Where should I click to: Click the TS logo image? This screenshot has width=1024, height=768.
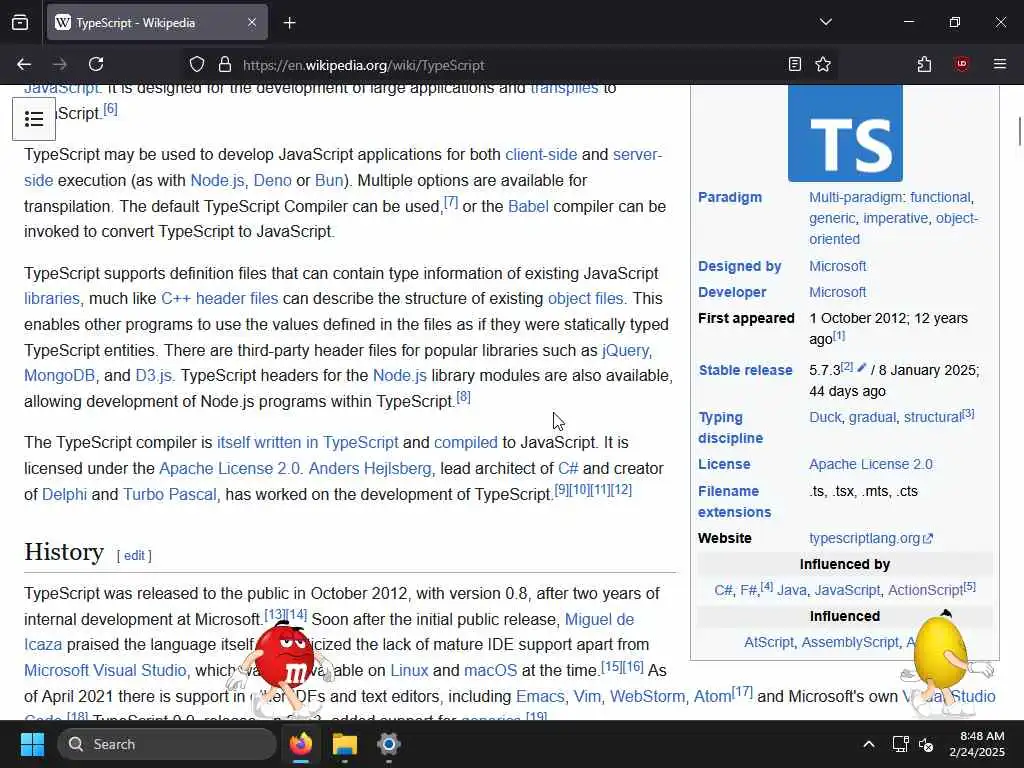845,133
